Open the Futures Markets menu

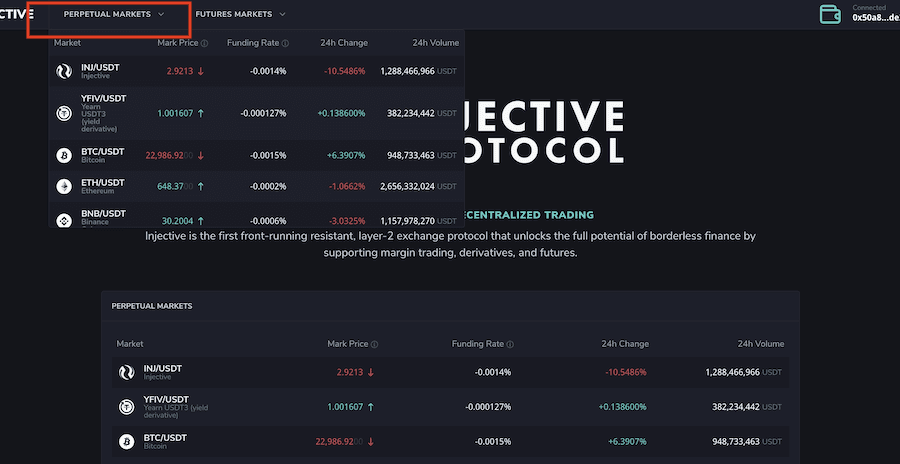point(233,15)
